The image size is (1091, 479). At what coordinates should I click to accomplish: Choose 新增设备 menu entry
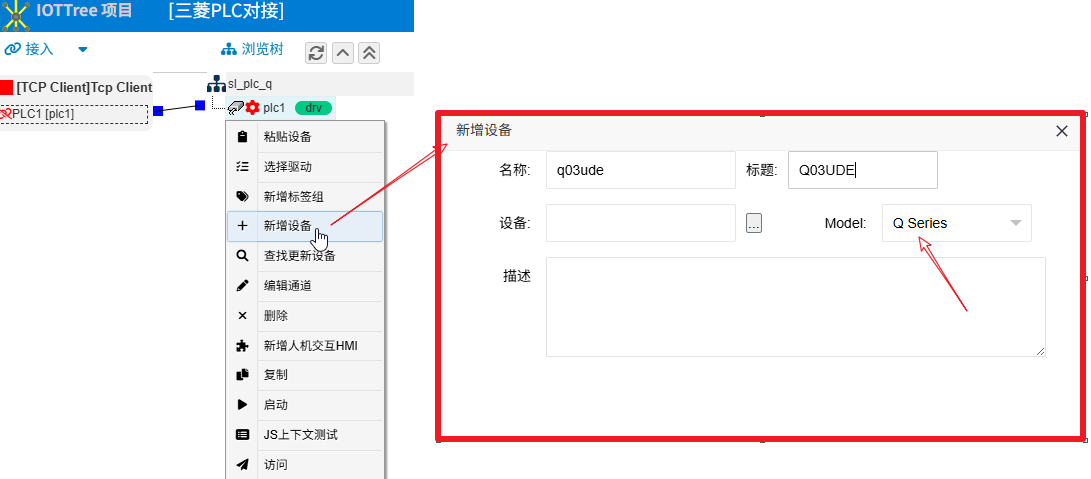(x=305, y=226)
